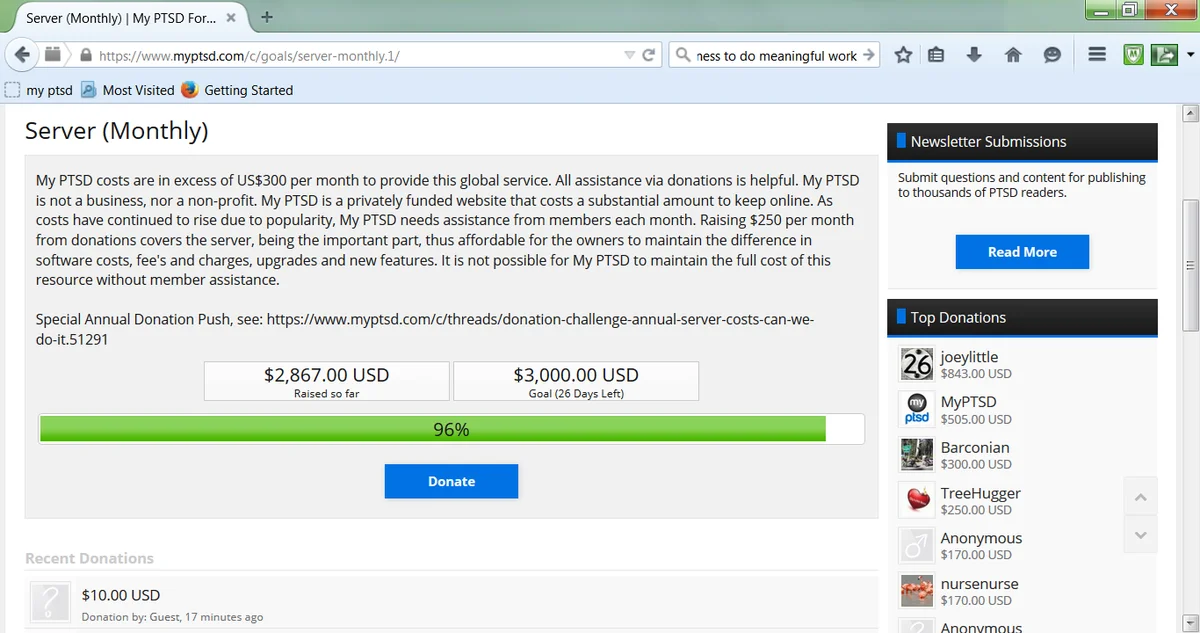Click the Anonymous $170.00 donor avatar

(x=917, y=545)
